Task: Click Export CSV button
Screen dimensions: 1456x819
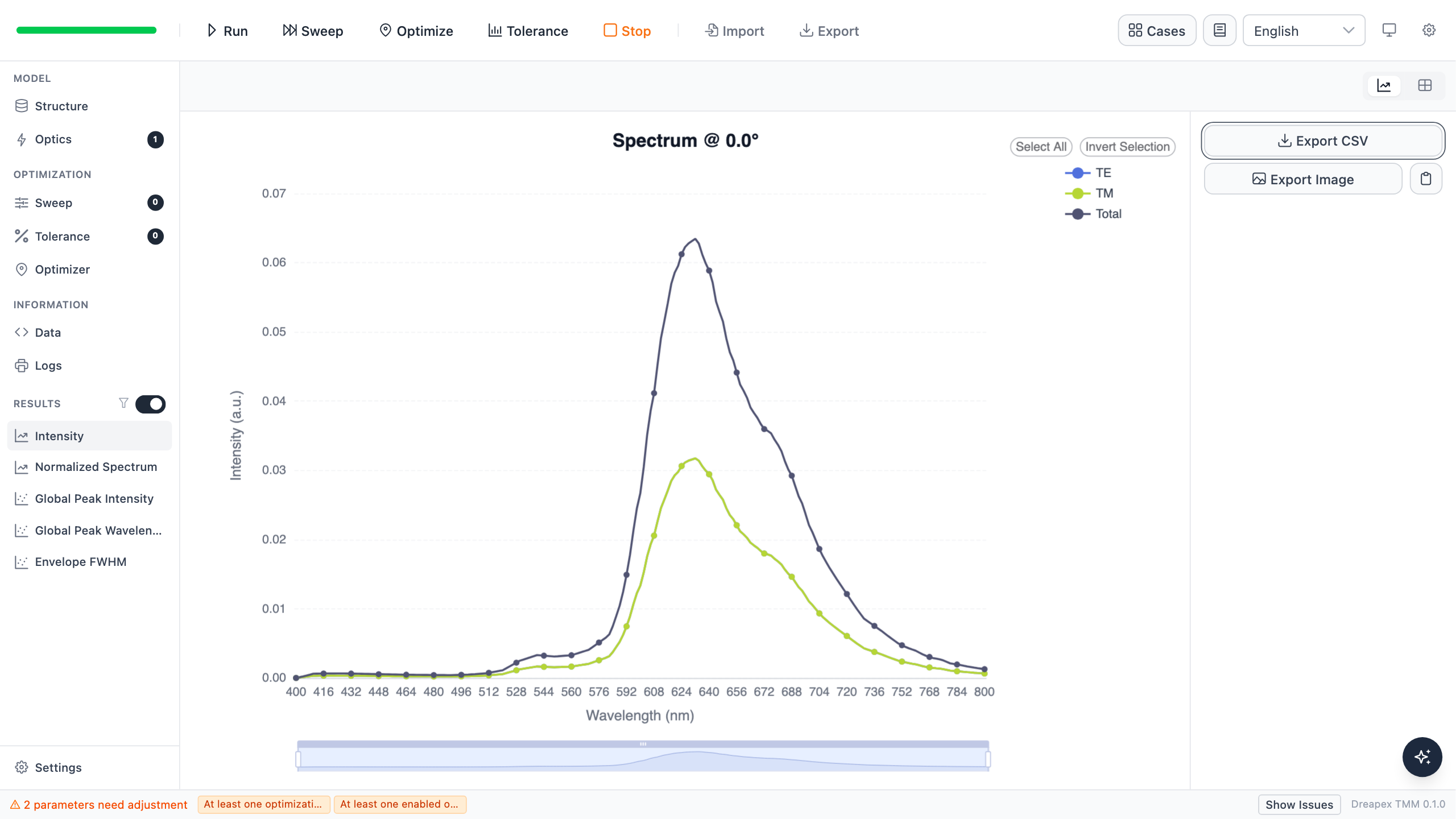Action: [x=1322, y=140]
